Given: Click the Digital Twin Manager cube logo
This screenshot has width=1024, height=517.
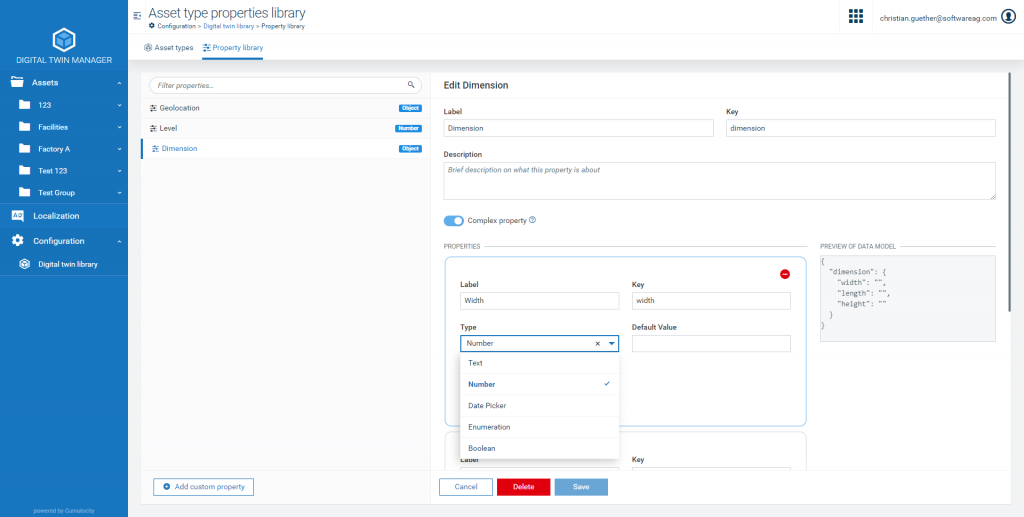Looking at the screenshot, I should tap(64, 40).
